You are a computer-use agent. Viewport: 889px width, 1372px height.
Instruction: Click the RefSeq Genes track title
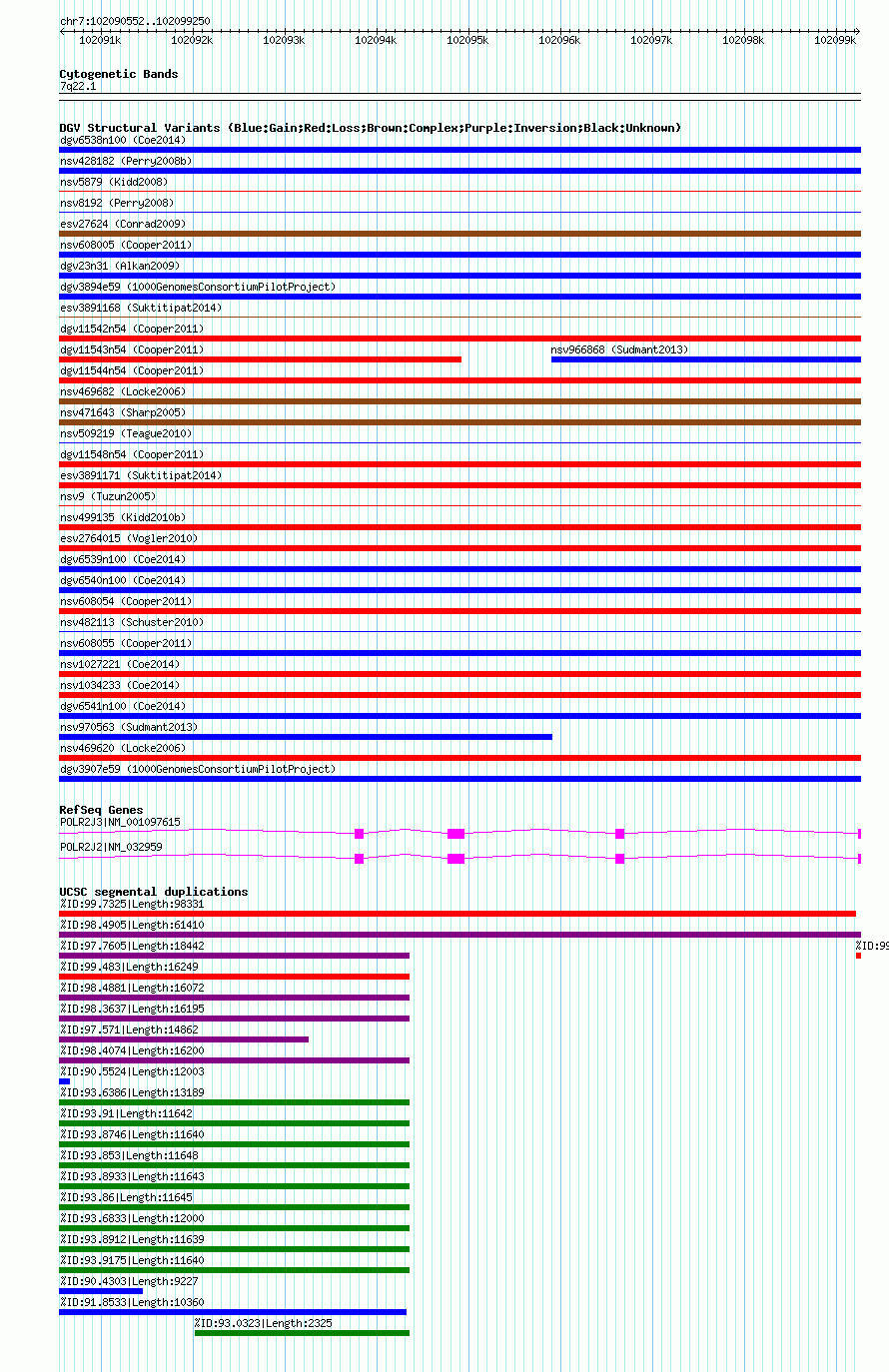(x=101, y=810)
